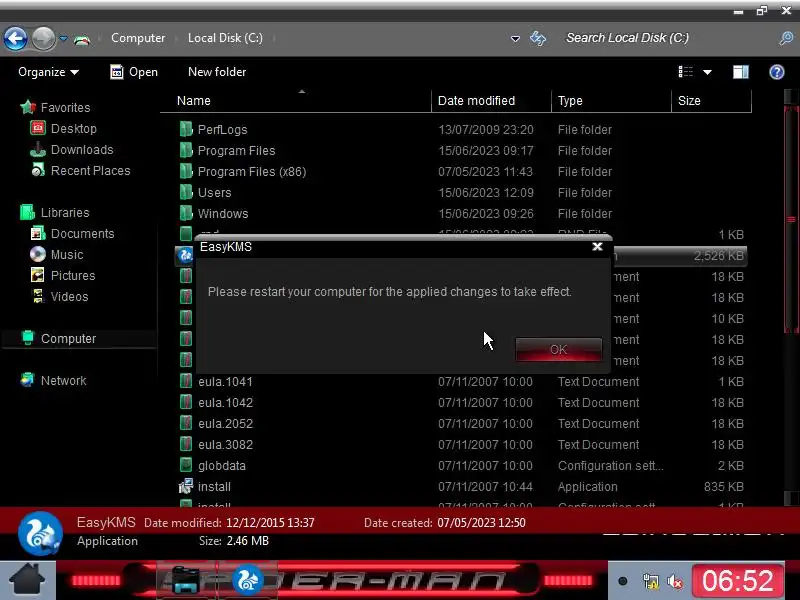Screen dimensions: 800x600
Task: Click the Local Disk (C:) breadcrumb
Action: click(x=225, y=38)
